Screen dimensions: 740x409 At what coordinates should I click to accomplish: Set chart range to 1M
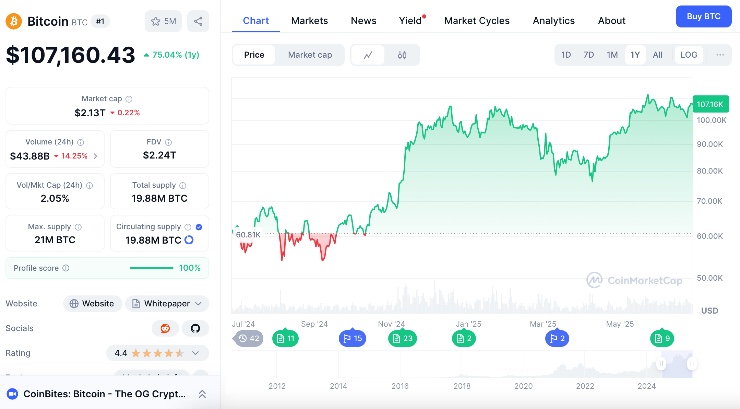(x=612, y=55)
